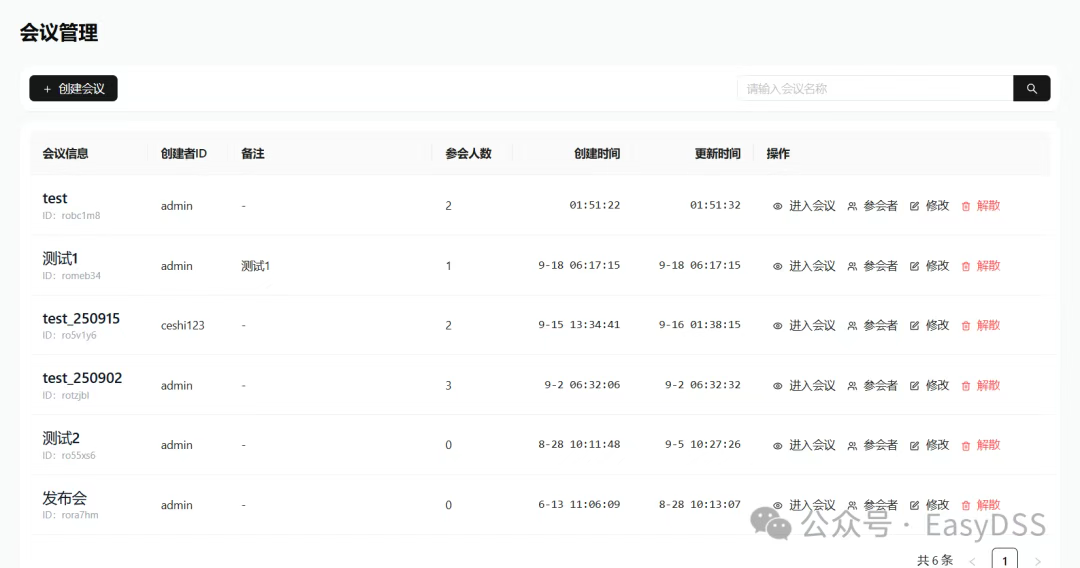Click the previous page arrow
This screenshot has height=568, width=1080.
click(x=973, y=561)
